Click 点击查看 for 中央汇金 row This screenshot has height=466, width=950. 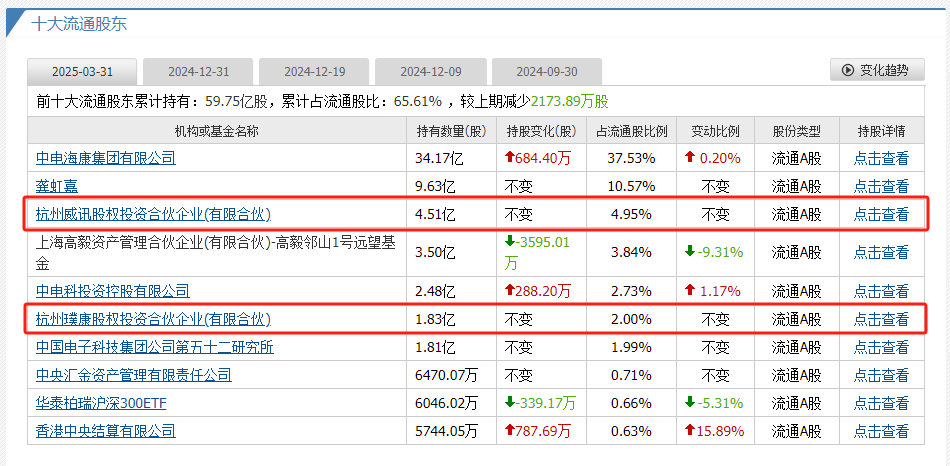pos(882,375)
